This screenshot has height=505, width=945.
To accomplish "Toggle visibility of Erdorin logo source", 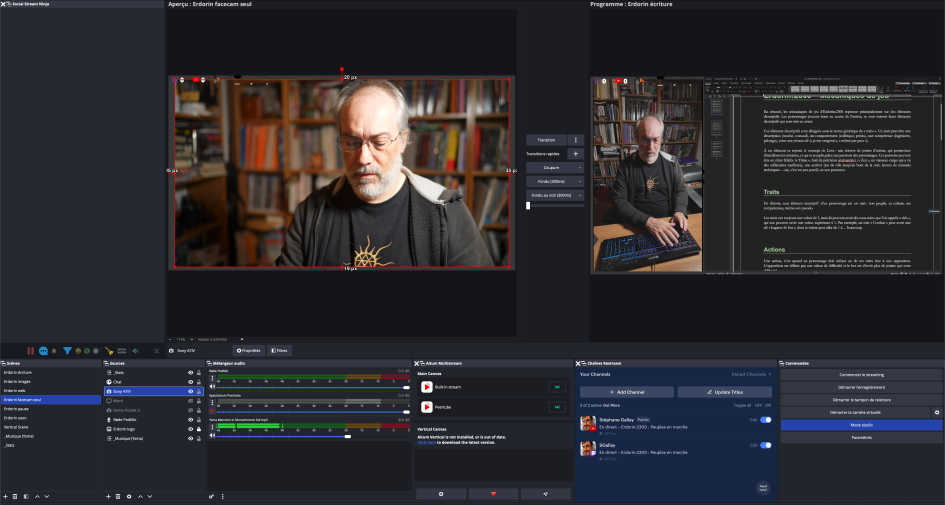I will (190, 429).
